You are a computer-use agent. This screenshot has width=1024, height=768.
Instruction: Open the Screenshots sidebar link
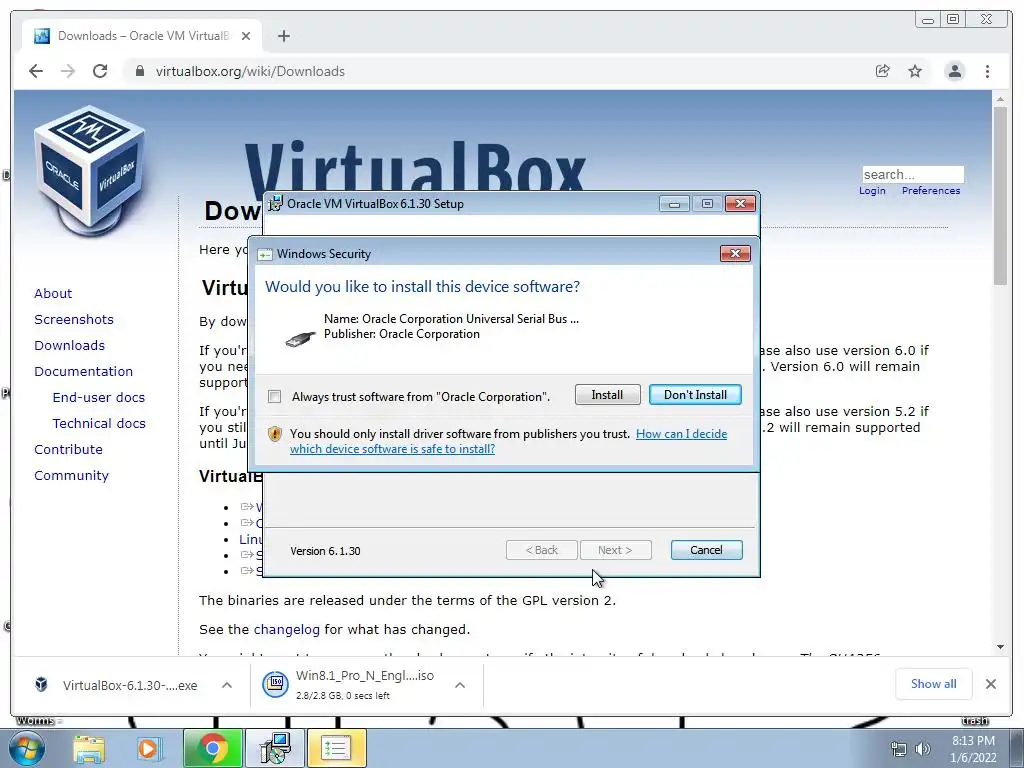[x=74, y=319]
